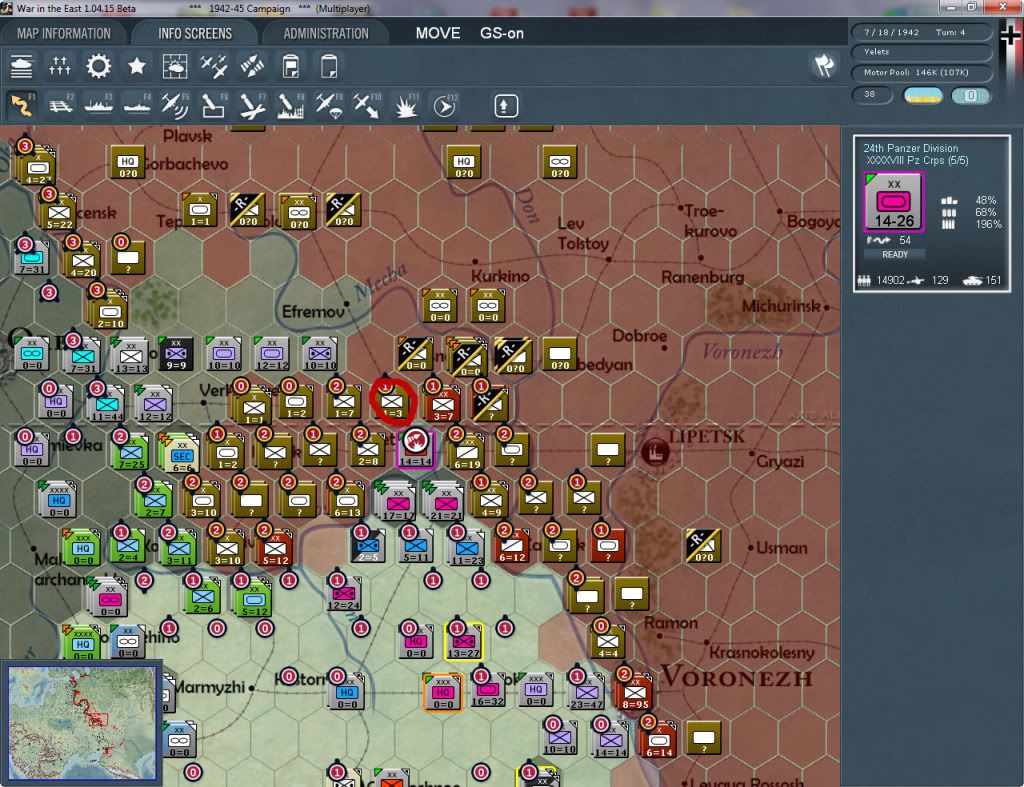Screen dimensions: 1024x787
Task: Click the Efremov town label
Action: 313,312
